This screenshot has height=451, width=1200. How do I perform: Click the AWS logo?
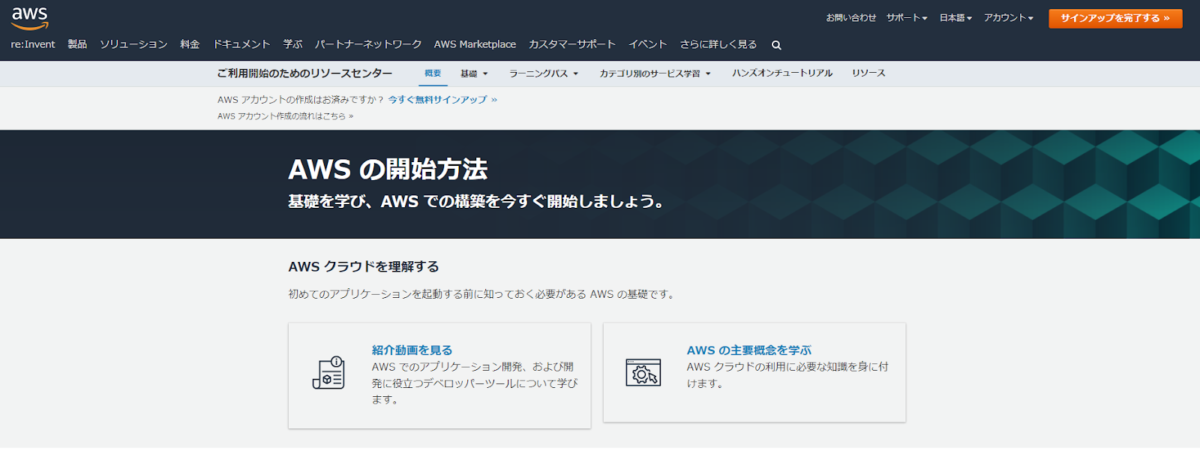click(x=30, y=16)
